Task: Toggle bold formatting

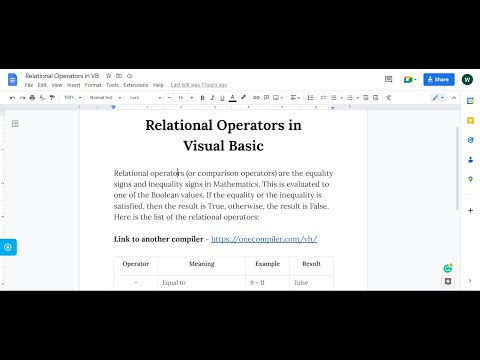Action: pos(202,98)
